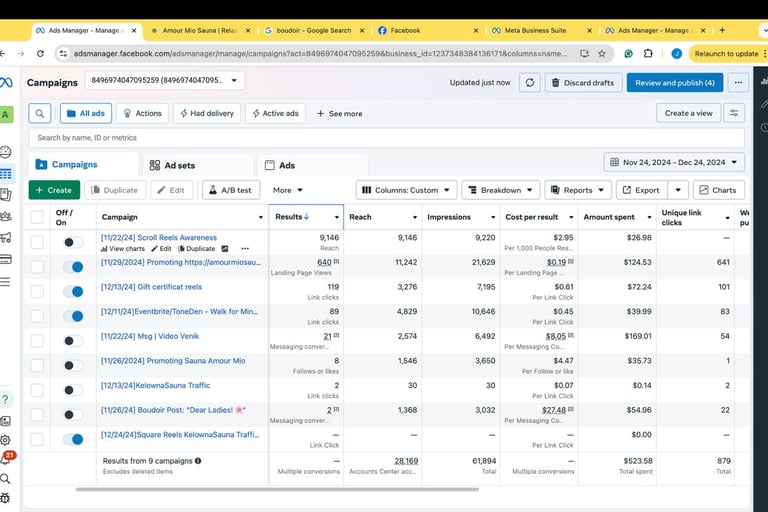Refresh campaign data with the circular arrow button
This screenshot has height=512, width=768.
529,83
